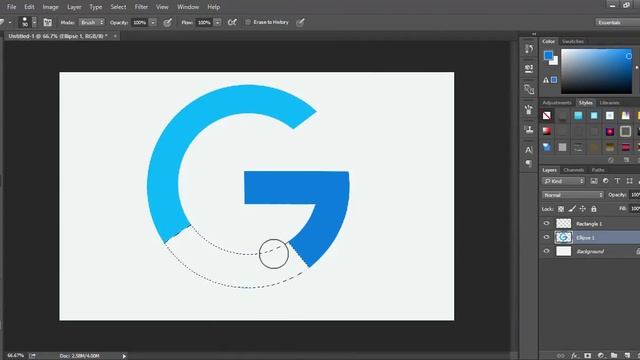Open the Opacity slider dropdown arrow

tap(153, 22)
